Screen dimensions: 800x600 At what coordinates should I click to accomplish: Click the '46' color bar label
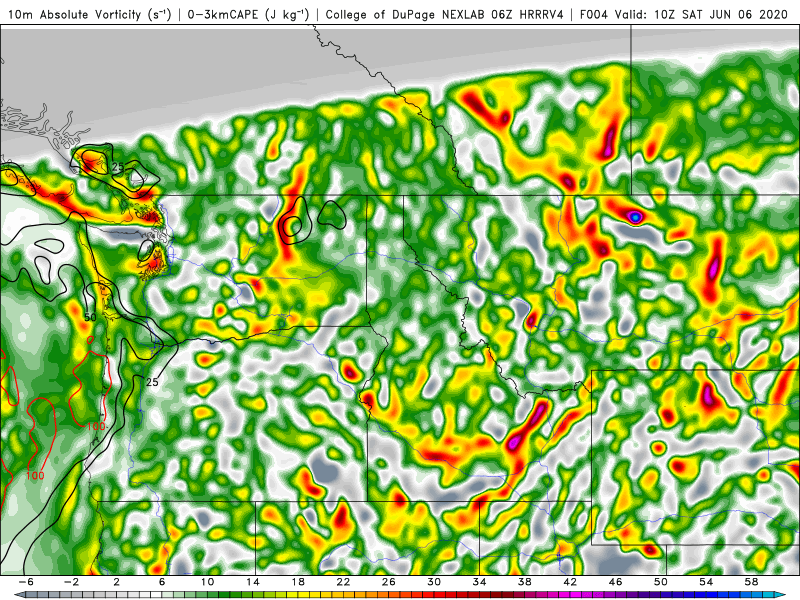pyautogui.click(x=615, y=582)
